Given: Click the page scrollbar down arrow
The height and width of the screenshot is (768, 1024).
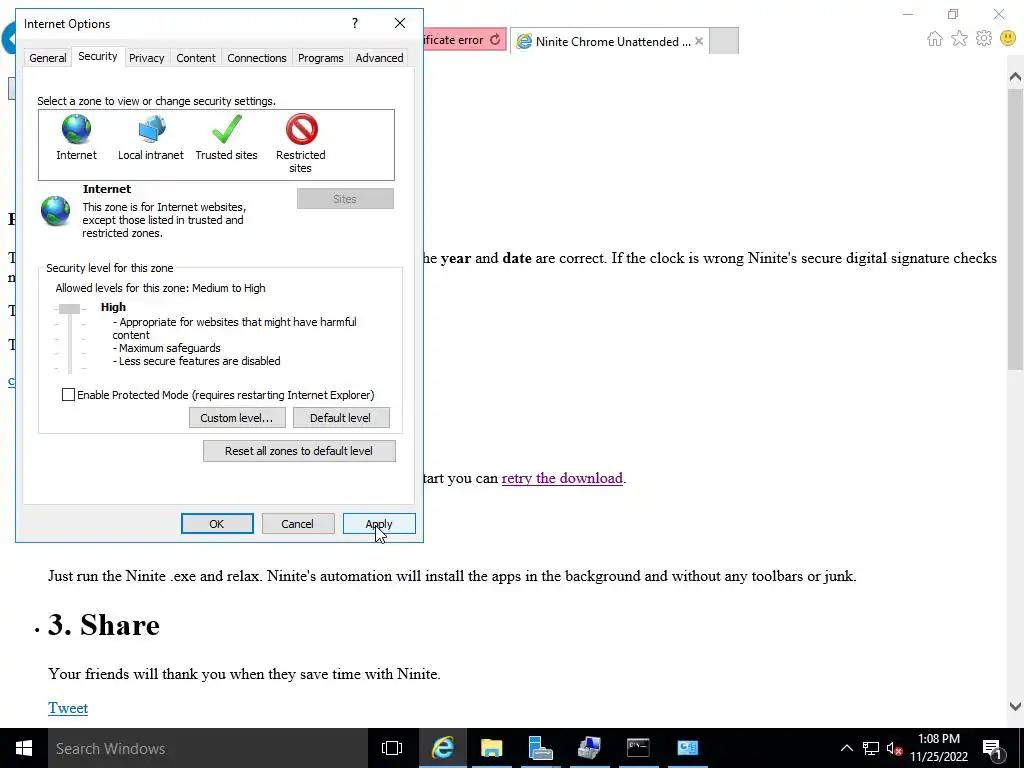Looking at the screenshot, I should pyautogui.click(x=1015, y=706).
